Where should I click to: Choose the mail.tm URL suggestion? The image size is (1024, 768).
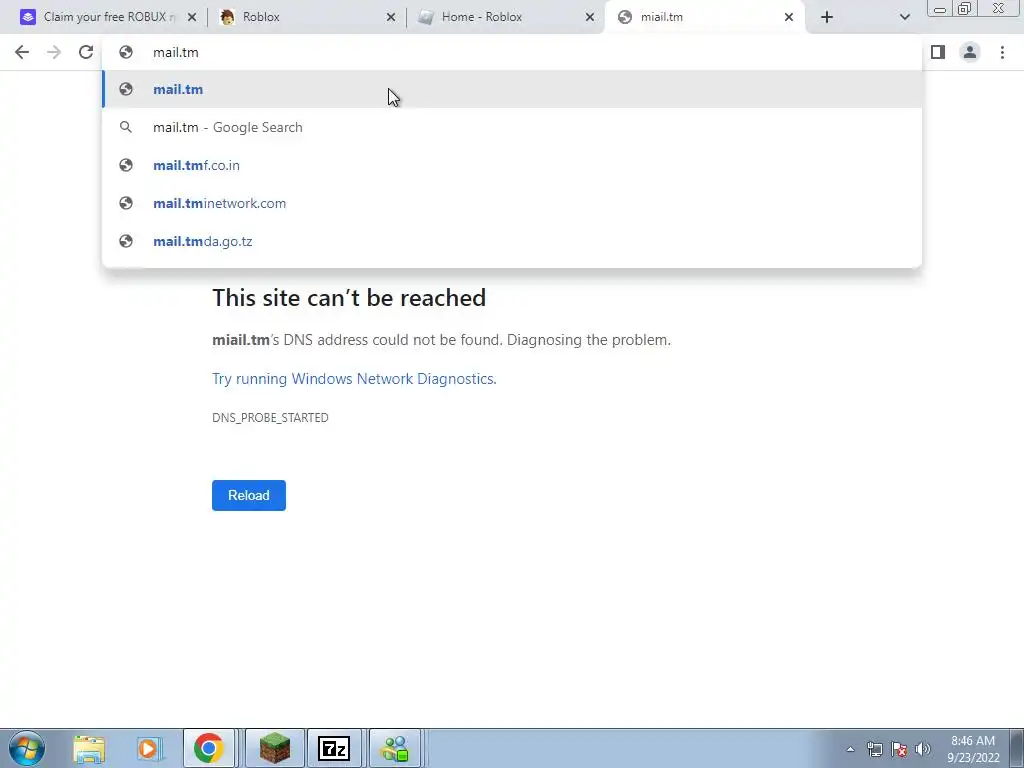coord(512,89)
